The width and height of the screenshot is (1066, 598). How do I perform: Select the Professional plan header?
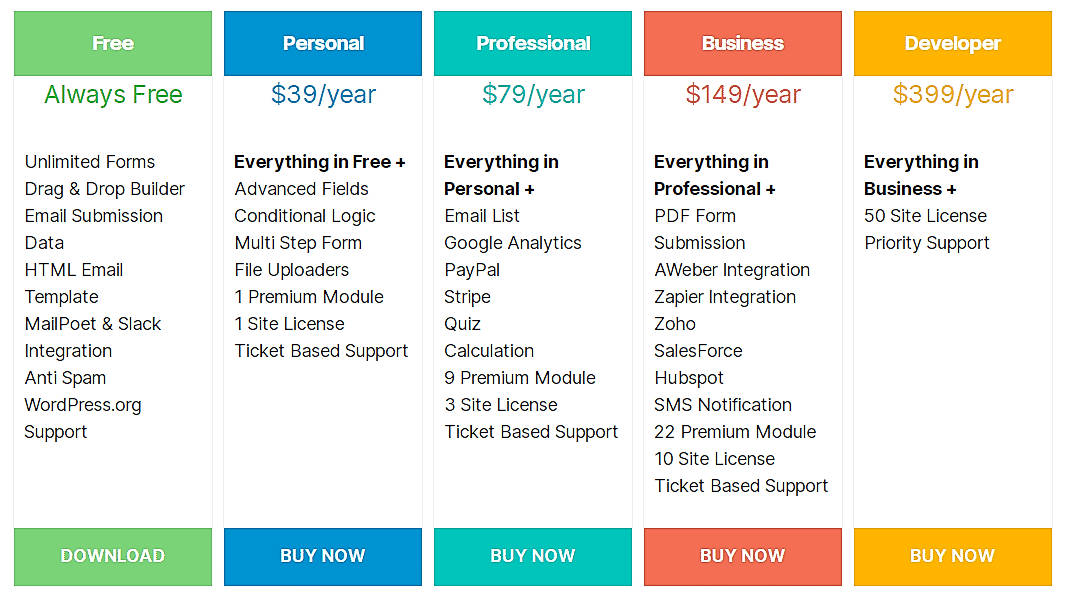coord(532,43)
